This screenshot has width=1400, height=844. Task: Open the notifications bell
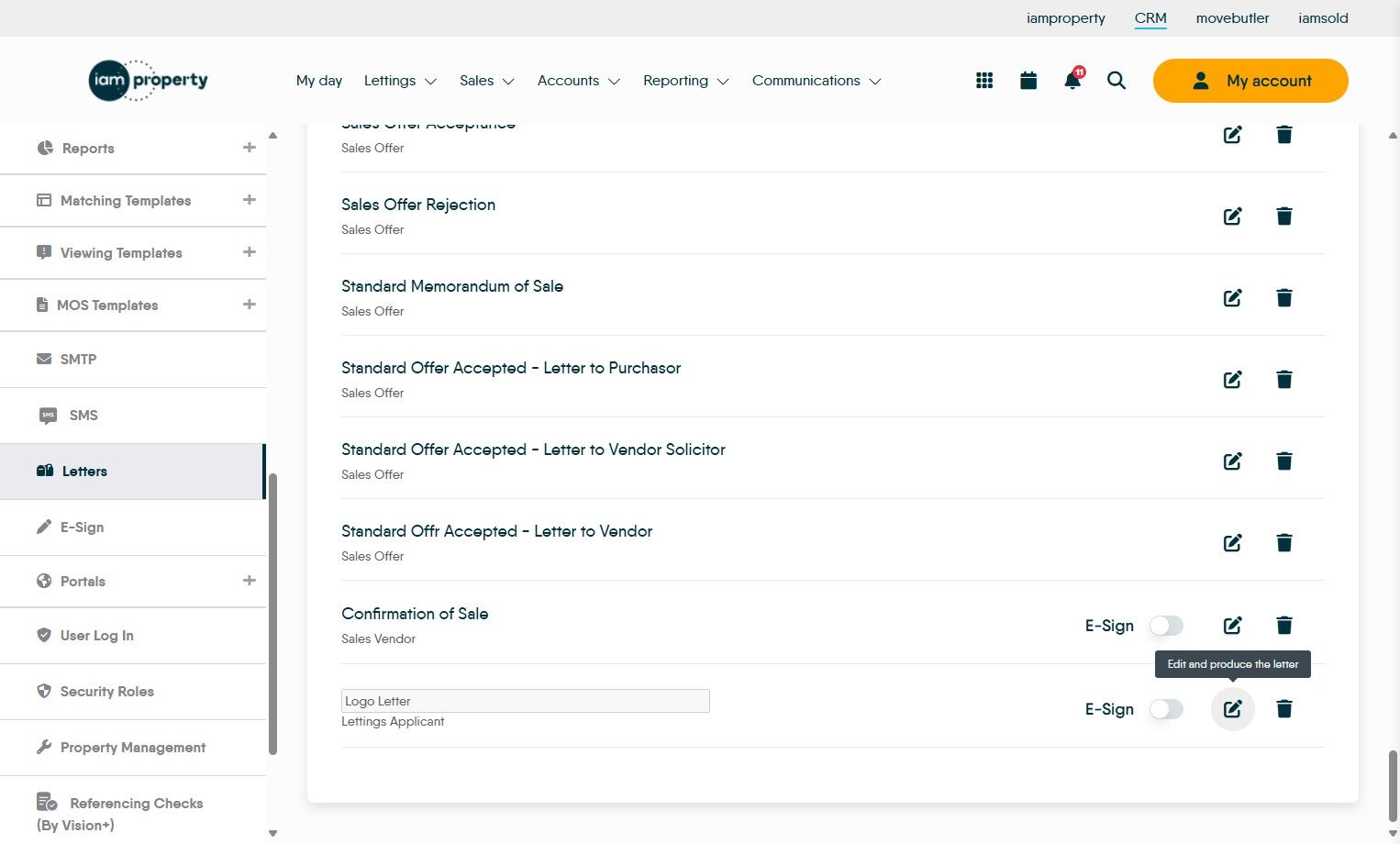pos(1072,81)
